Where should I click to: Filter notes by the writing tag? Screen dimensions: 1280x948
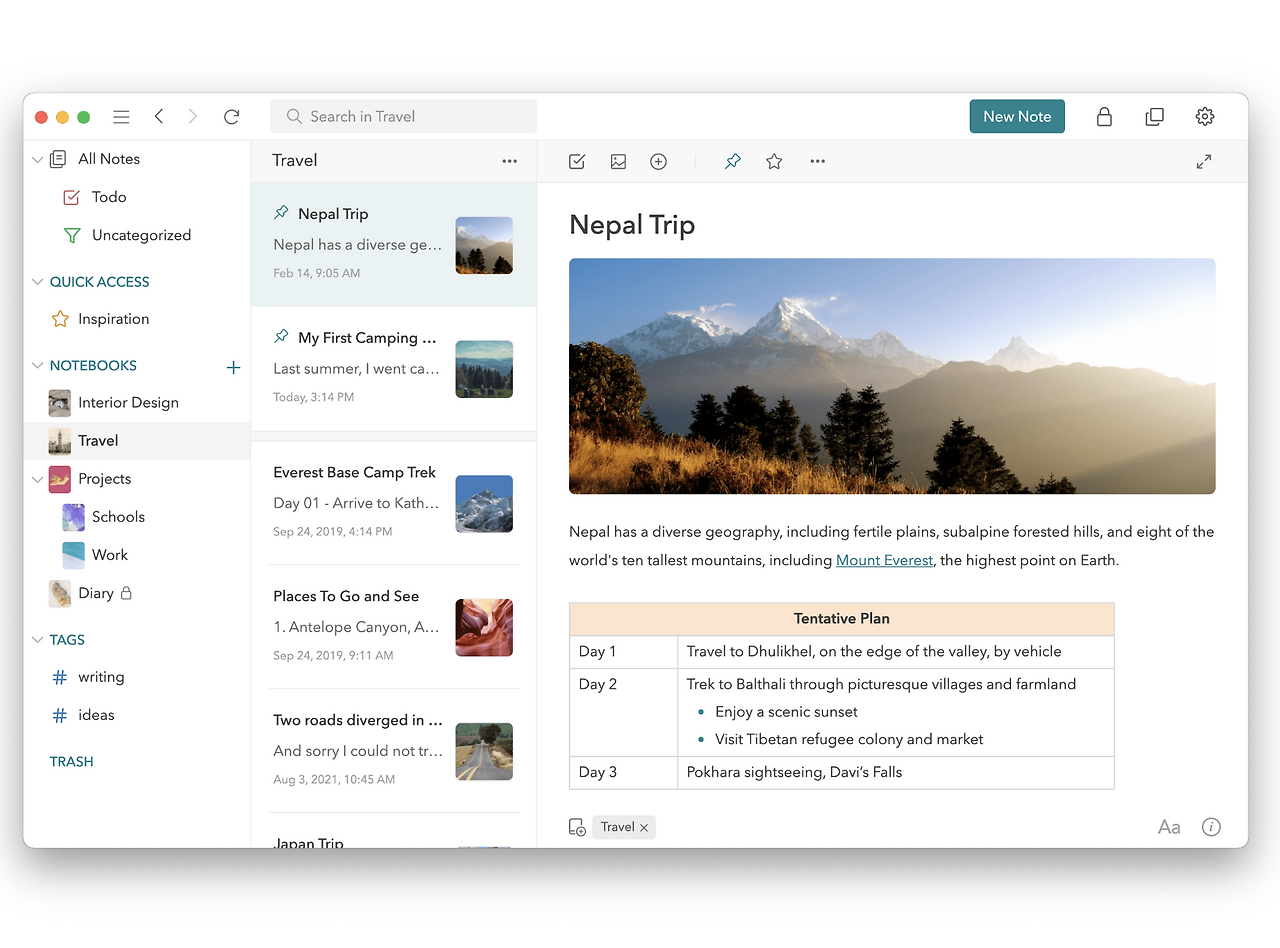click(137, 677)
